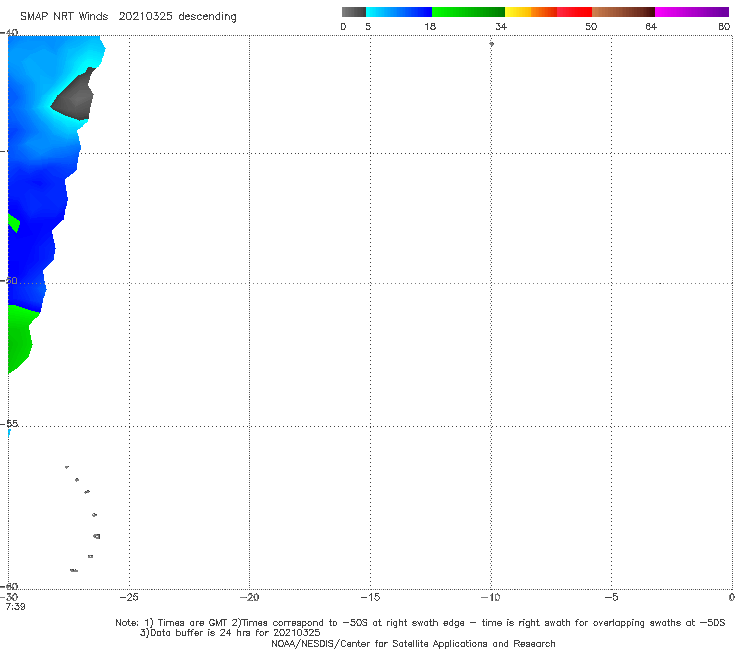This screenshot has height=650, width=740.
Task: Click the gray segment of the color bar
Action: [353, 12]
